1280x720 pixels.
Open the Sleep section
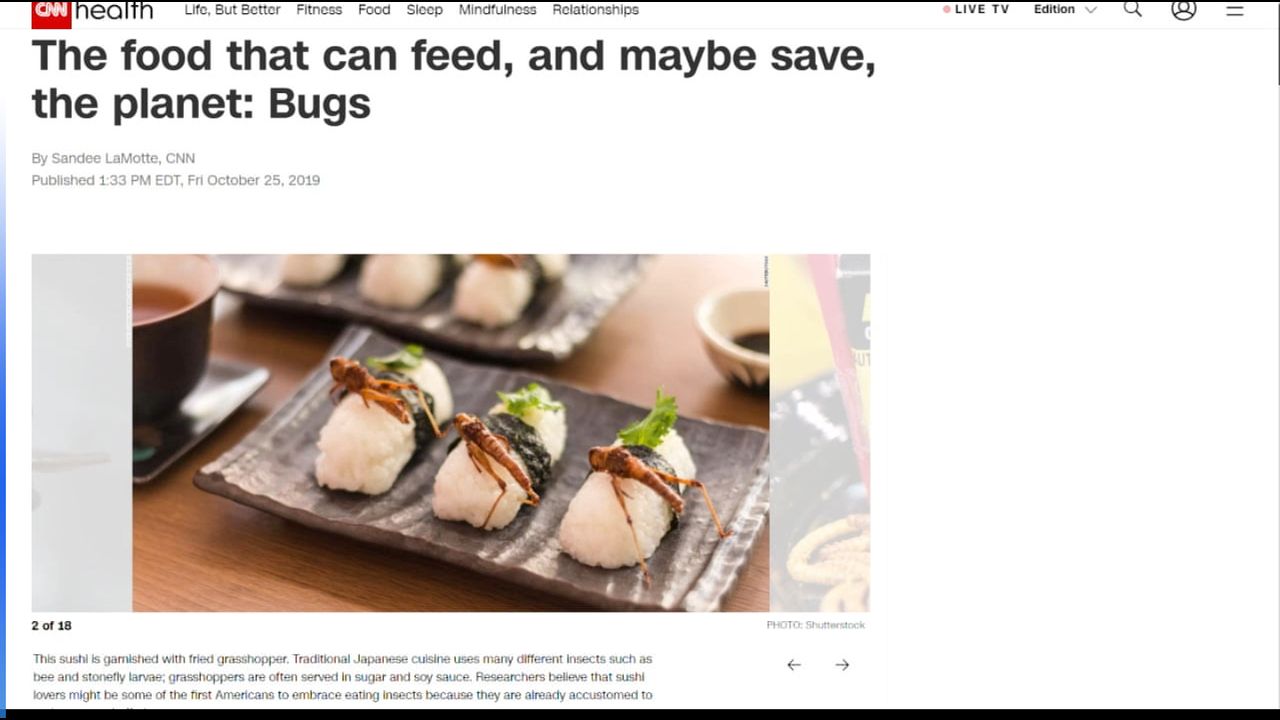[424, 9]
